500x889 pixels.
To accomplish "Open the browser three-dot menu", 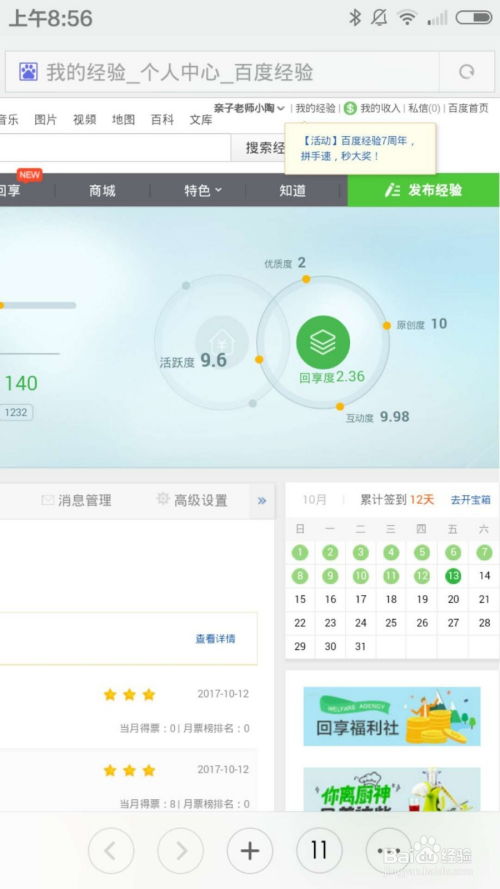I will [x=389, y=850].
